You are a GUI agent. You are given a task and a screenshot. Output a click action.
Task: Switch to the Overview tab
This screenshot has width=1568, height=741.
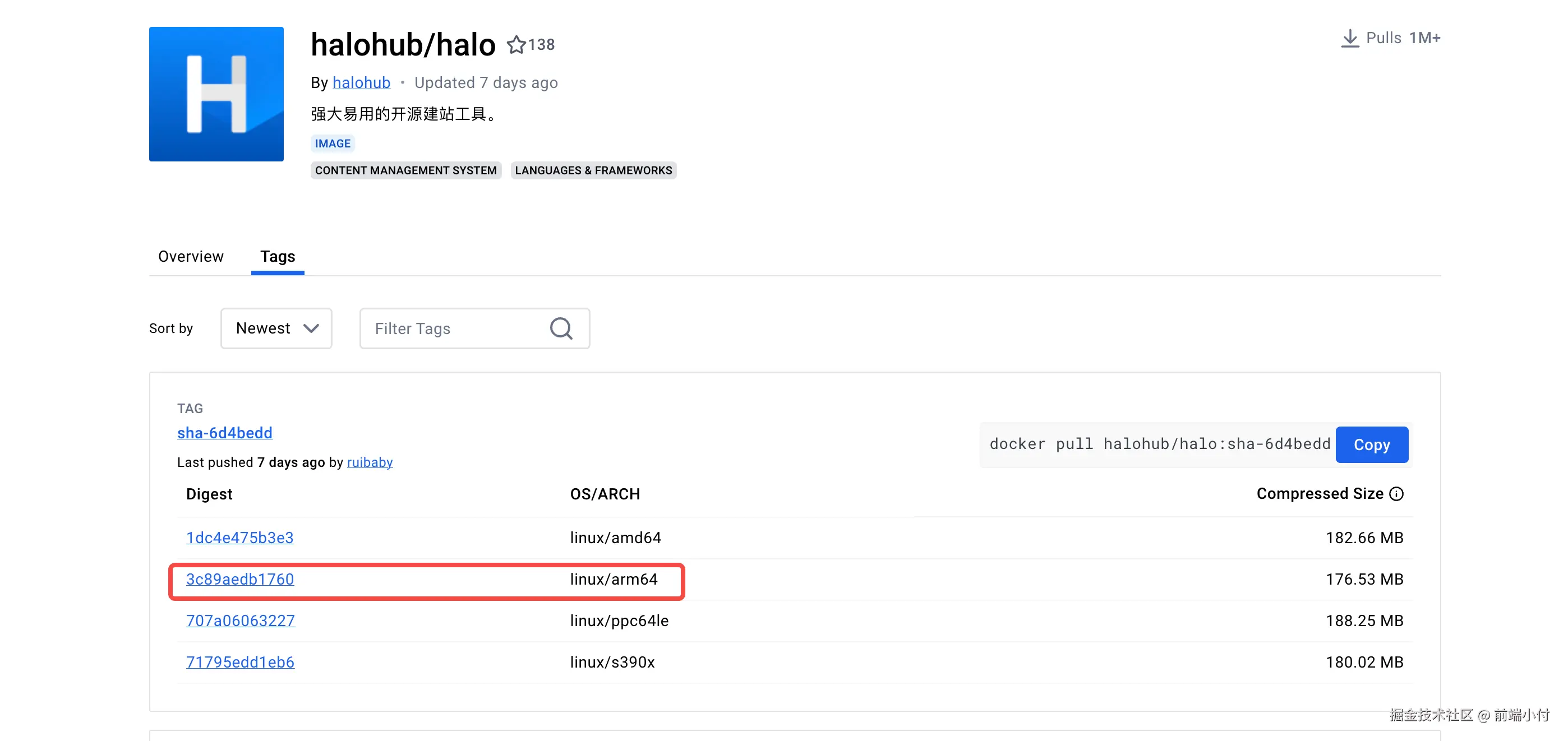(191, 256)
